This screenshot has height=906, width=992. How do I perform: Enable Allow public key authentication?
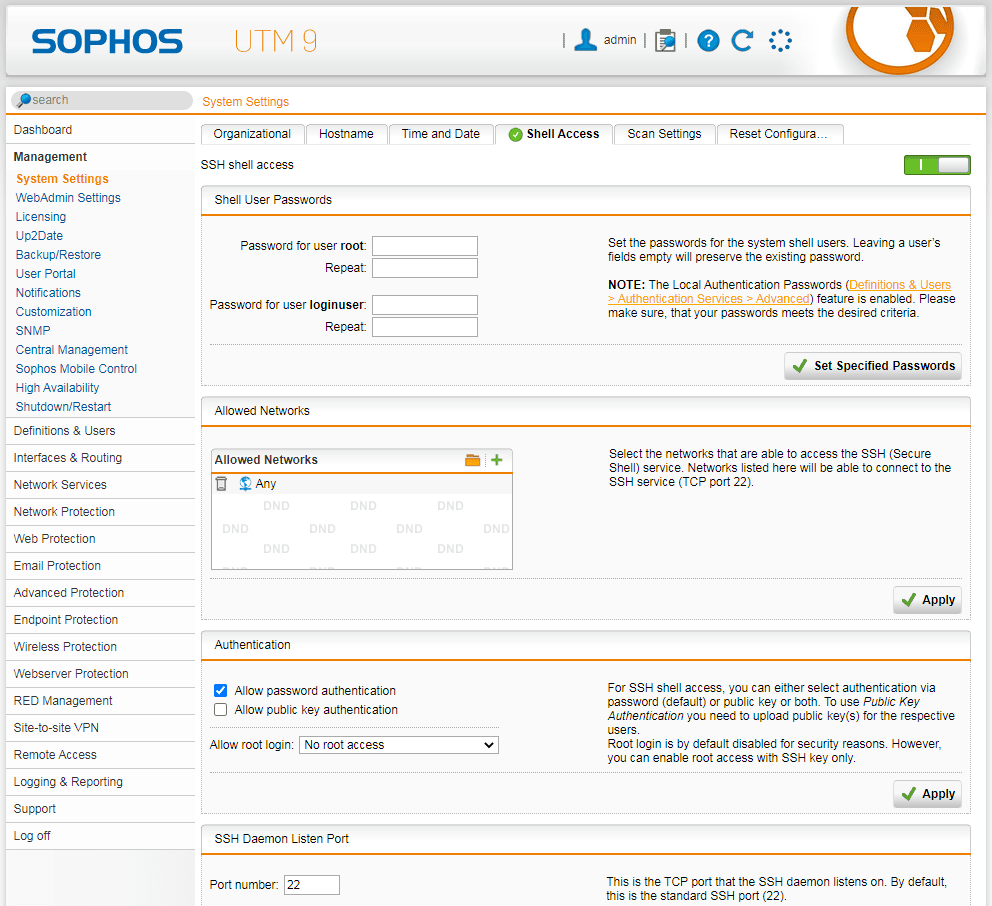[220, 709]
